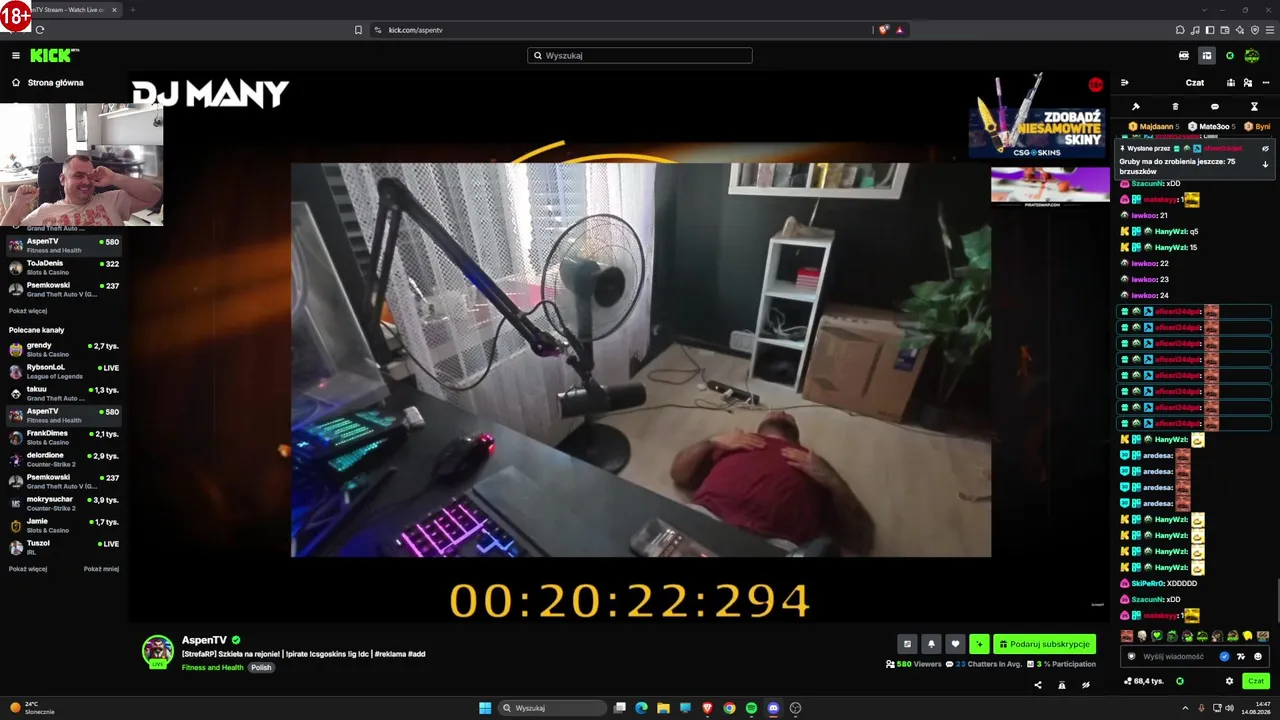This screenshot has height=720, width=1280.
Task: Share the stream via share icon
Action: click(x=1037, y=685)
